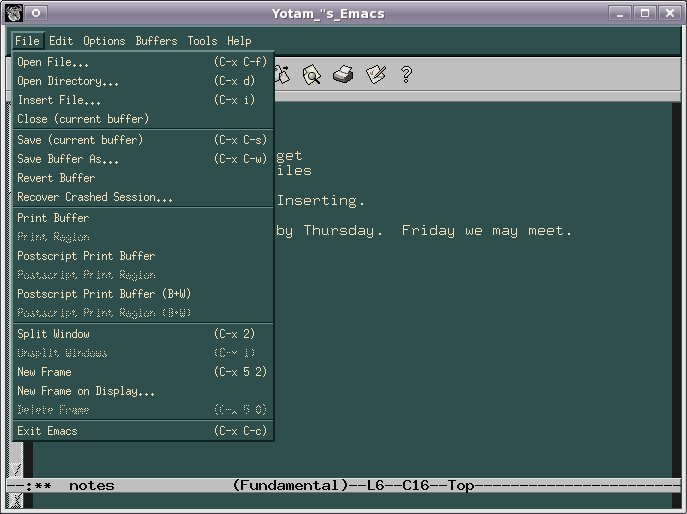The image size is (687, 514).
Task: Open the Tools menu
Action: click(x=202, y=41)
